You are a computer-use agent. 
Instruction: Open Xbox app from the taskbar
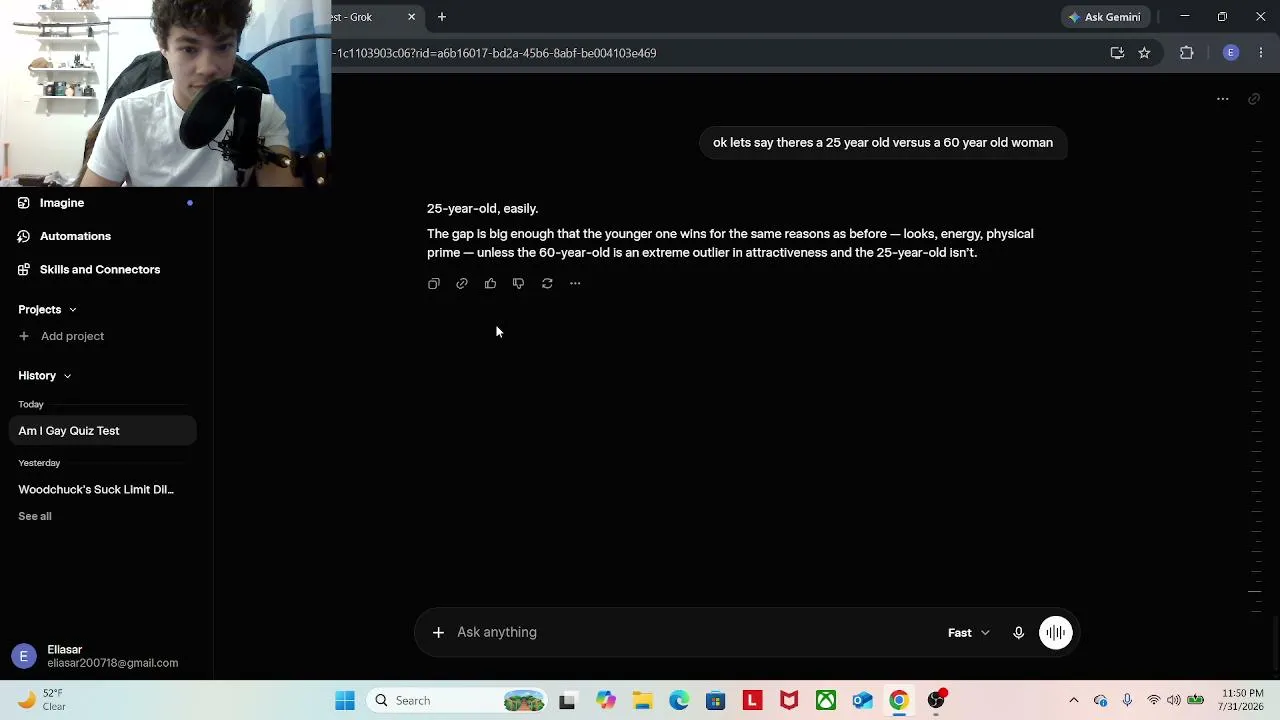coord(826,701)
